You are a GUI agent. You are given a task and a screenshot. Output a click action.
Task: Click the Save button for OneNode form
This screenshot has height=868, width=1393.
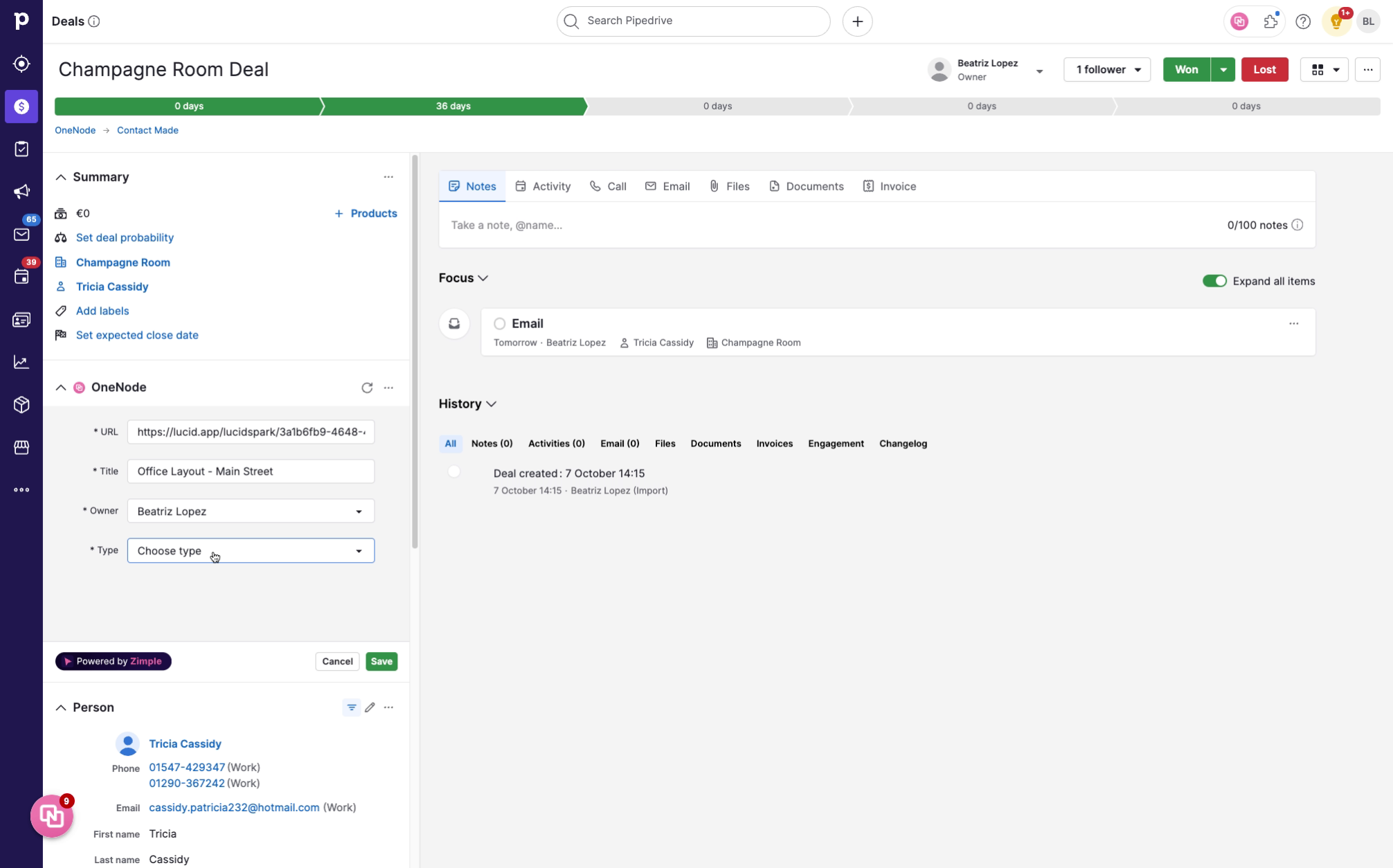(382, 661)
